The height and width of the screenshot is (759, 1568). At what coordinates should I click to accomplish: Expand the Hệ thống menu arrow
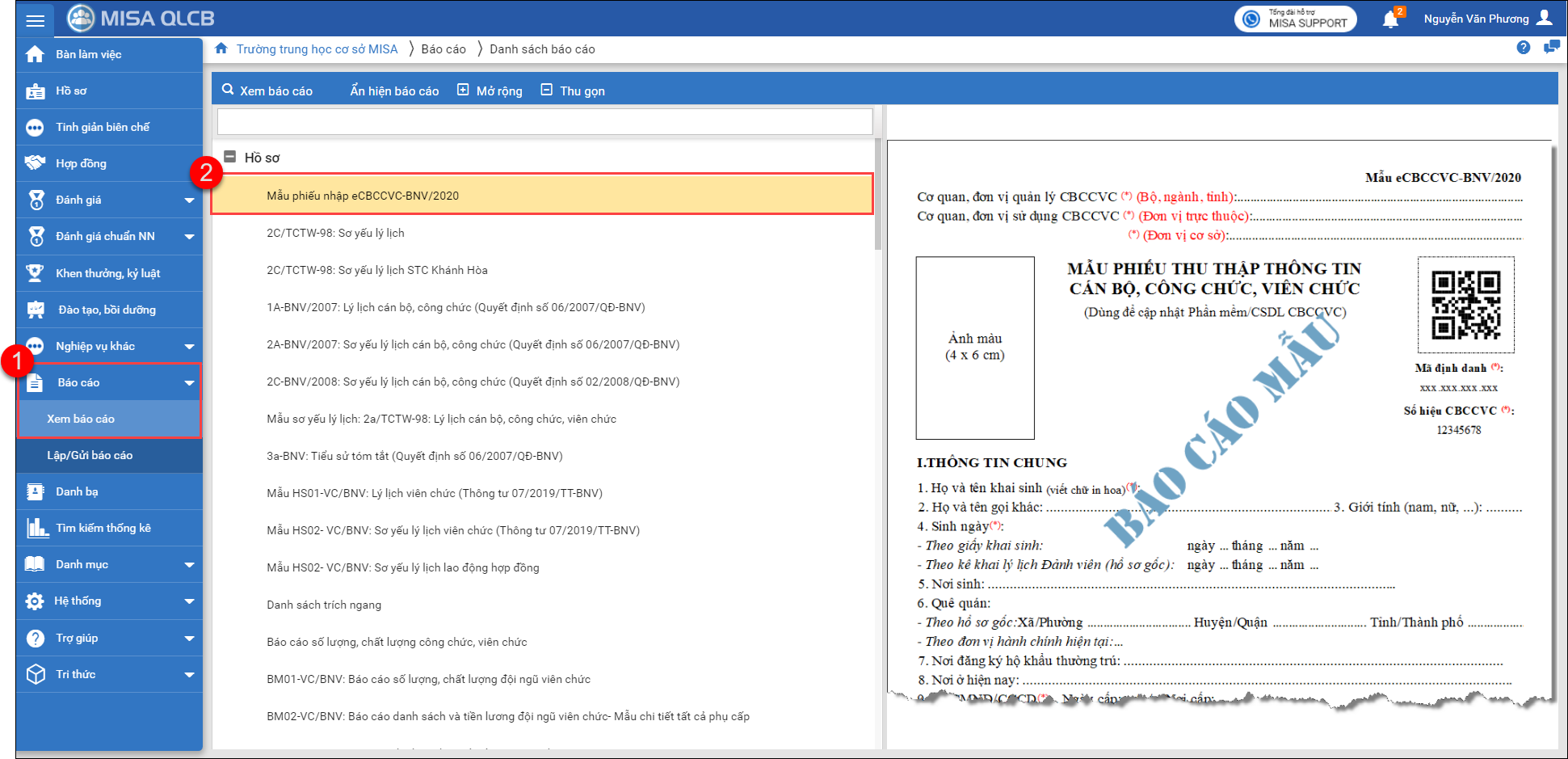(189, 601)
